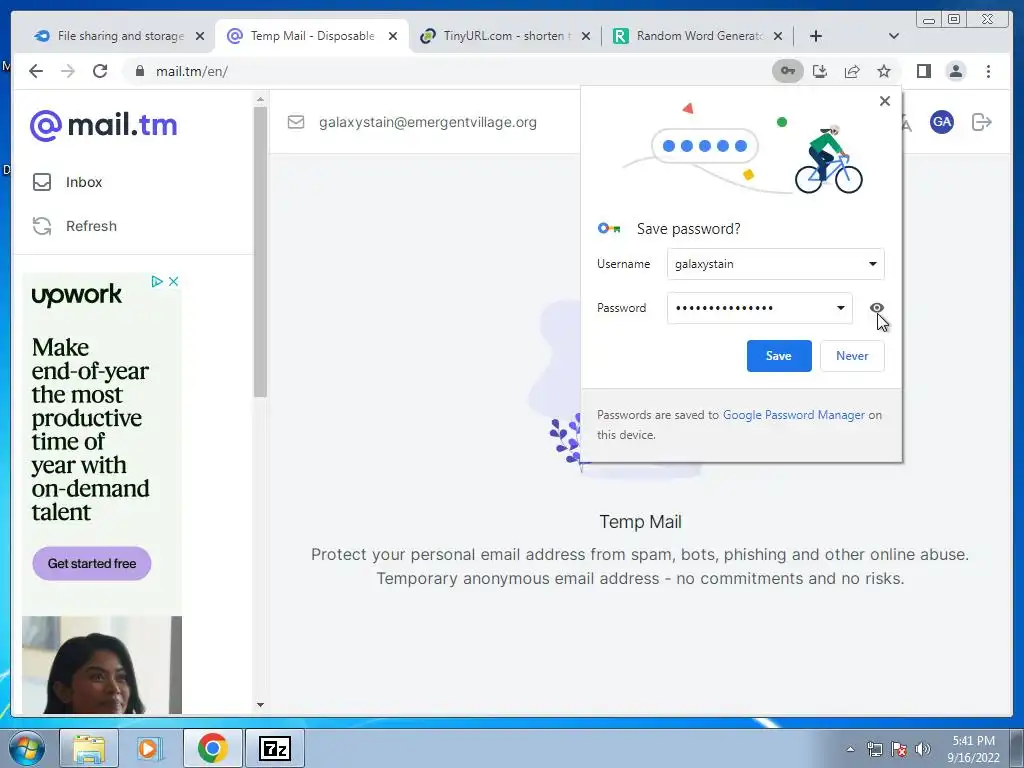Click the address bar URL mail.tm/en/
The image size is (1024, 768).
pos(191,71)
